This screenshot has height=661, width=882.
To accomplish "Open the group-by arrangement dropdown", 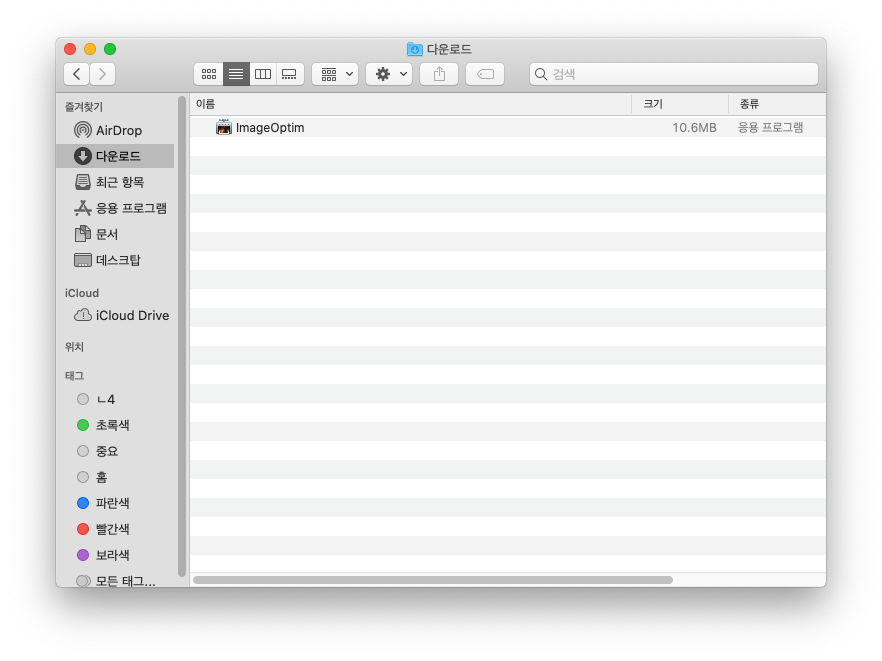I will tap(335, 74).
